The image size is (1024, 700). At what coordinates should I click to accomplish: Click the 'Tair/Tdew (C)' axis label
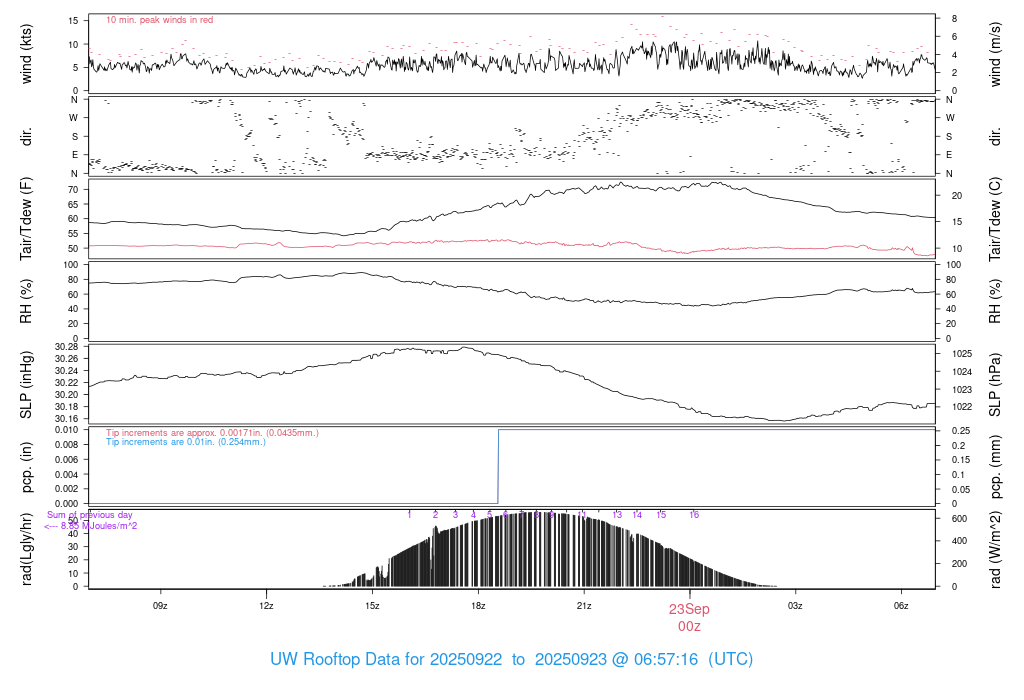pos(995,219)
